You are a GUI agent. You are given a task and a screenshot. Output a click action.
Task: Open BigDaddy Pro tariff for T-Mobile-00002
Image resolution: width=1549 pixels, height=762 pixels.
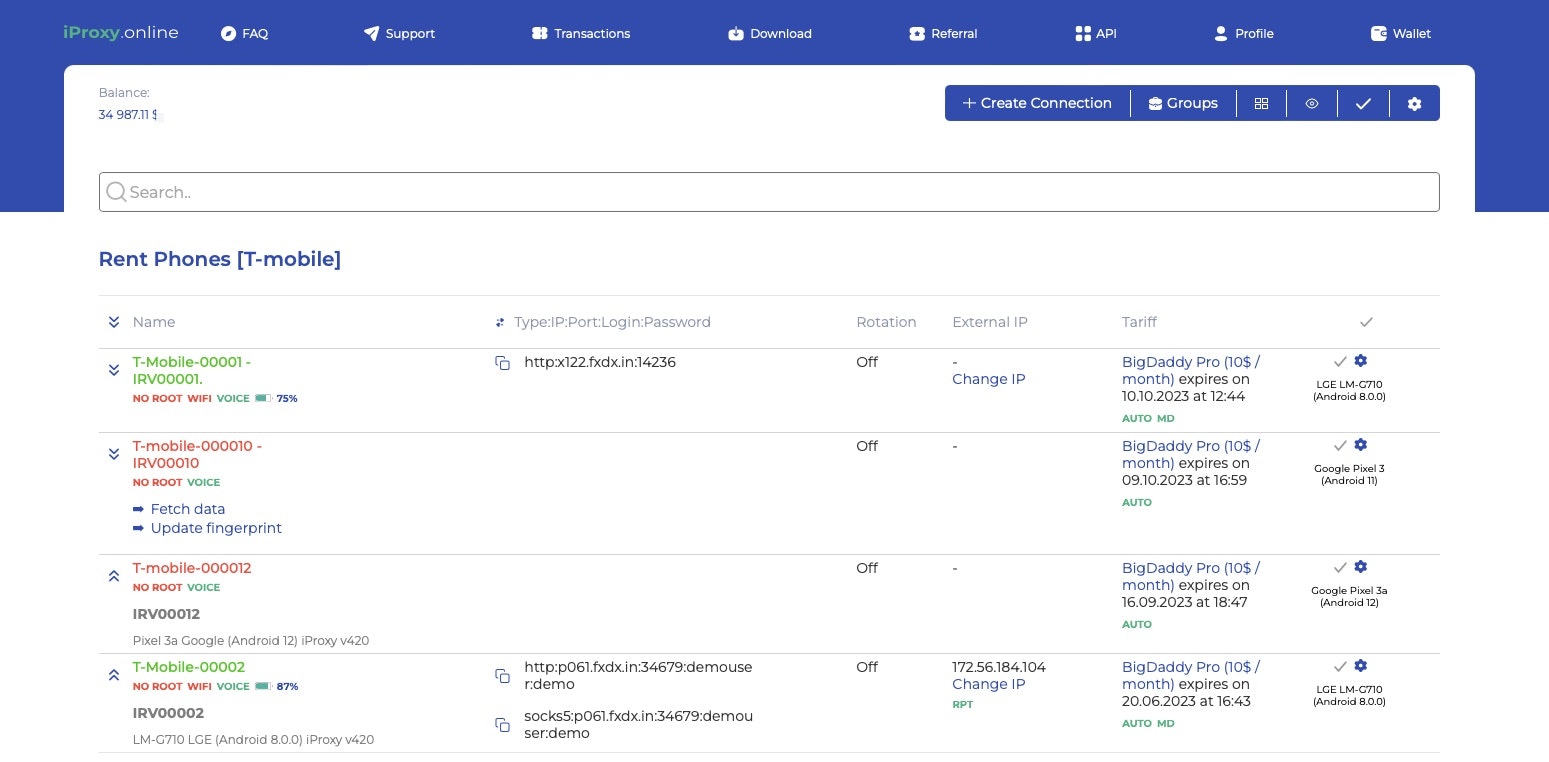point(1190,675)
